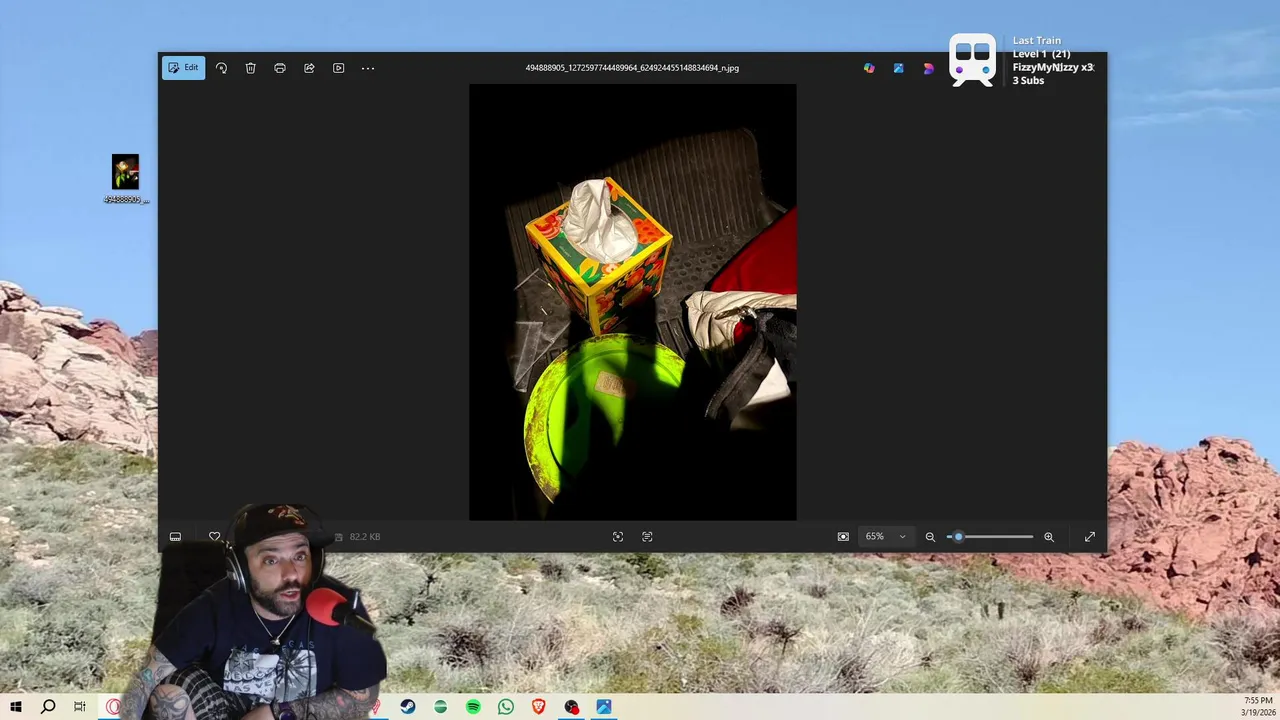Image resolution: width=1280 pixels, height=720 pixels.
Task: Open OBS Studio taskbar icon
Action: pyautogui.click(x=571, y=707)
